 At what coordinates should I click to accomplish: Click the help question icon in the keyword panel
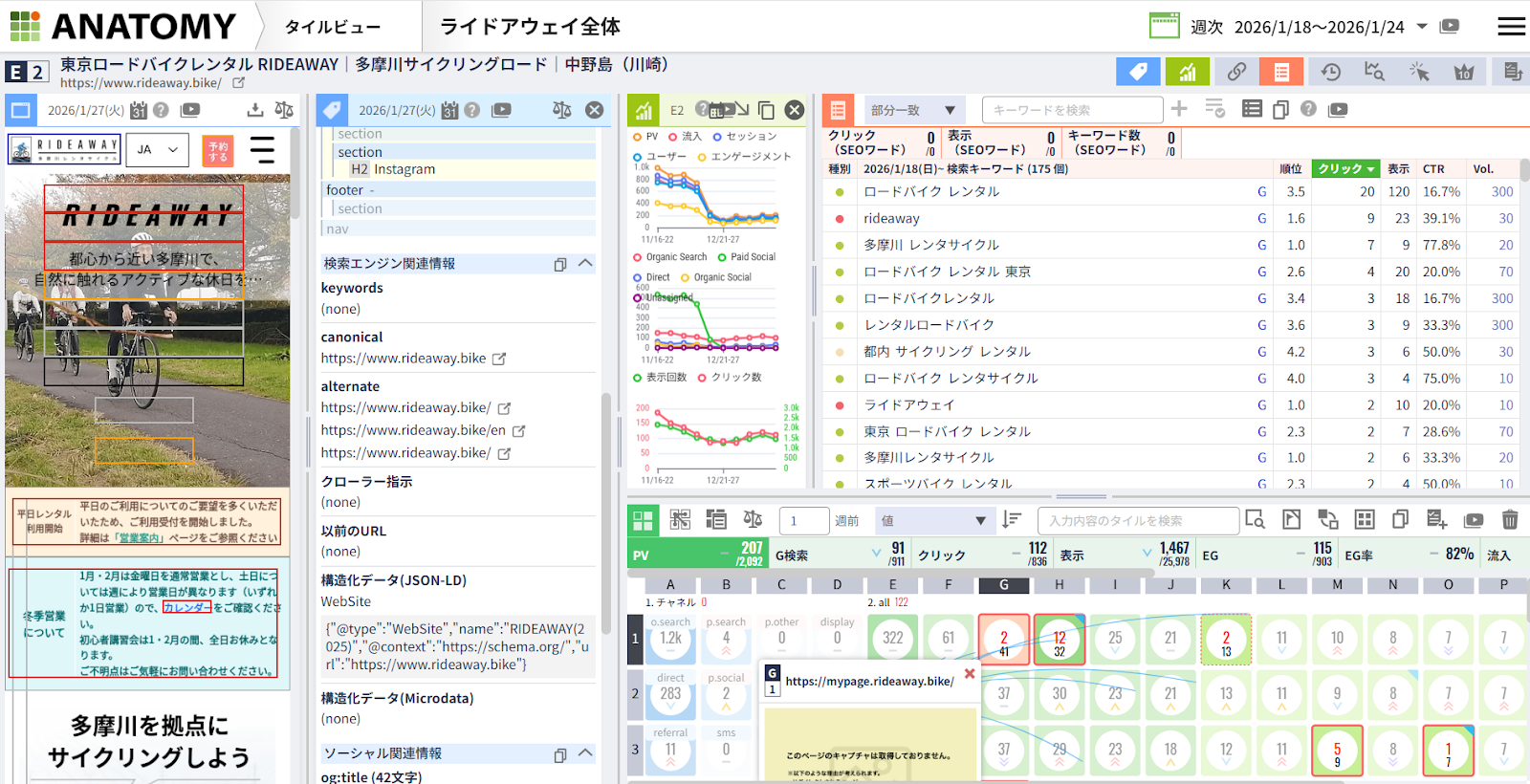1308,109
